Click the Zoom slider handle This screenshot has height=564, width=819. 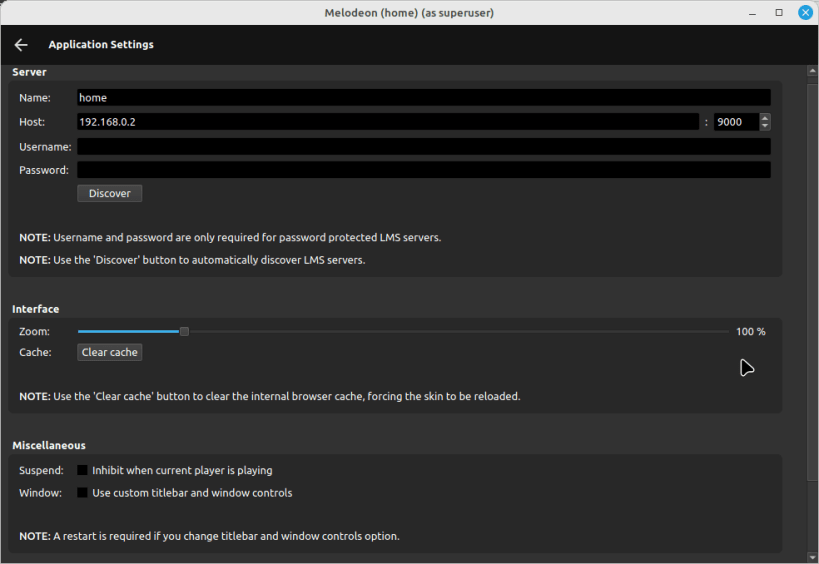point(184,332)
